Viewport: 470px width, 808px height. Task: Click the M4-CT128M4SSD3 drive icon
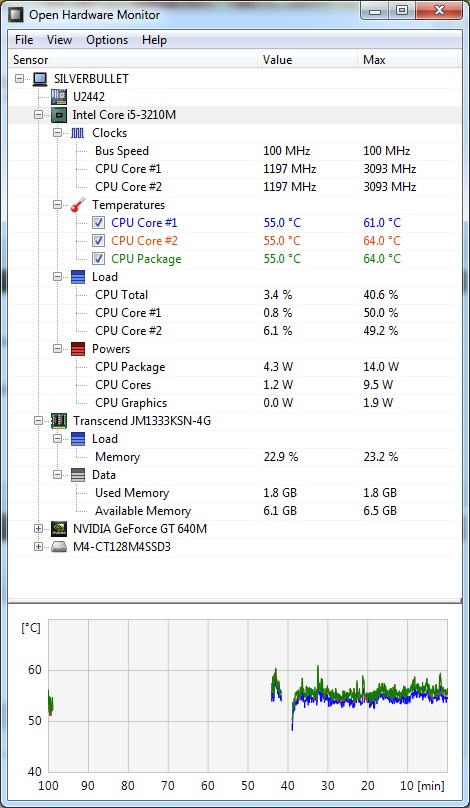click(59, 547)
